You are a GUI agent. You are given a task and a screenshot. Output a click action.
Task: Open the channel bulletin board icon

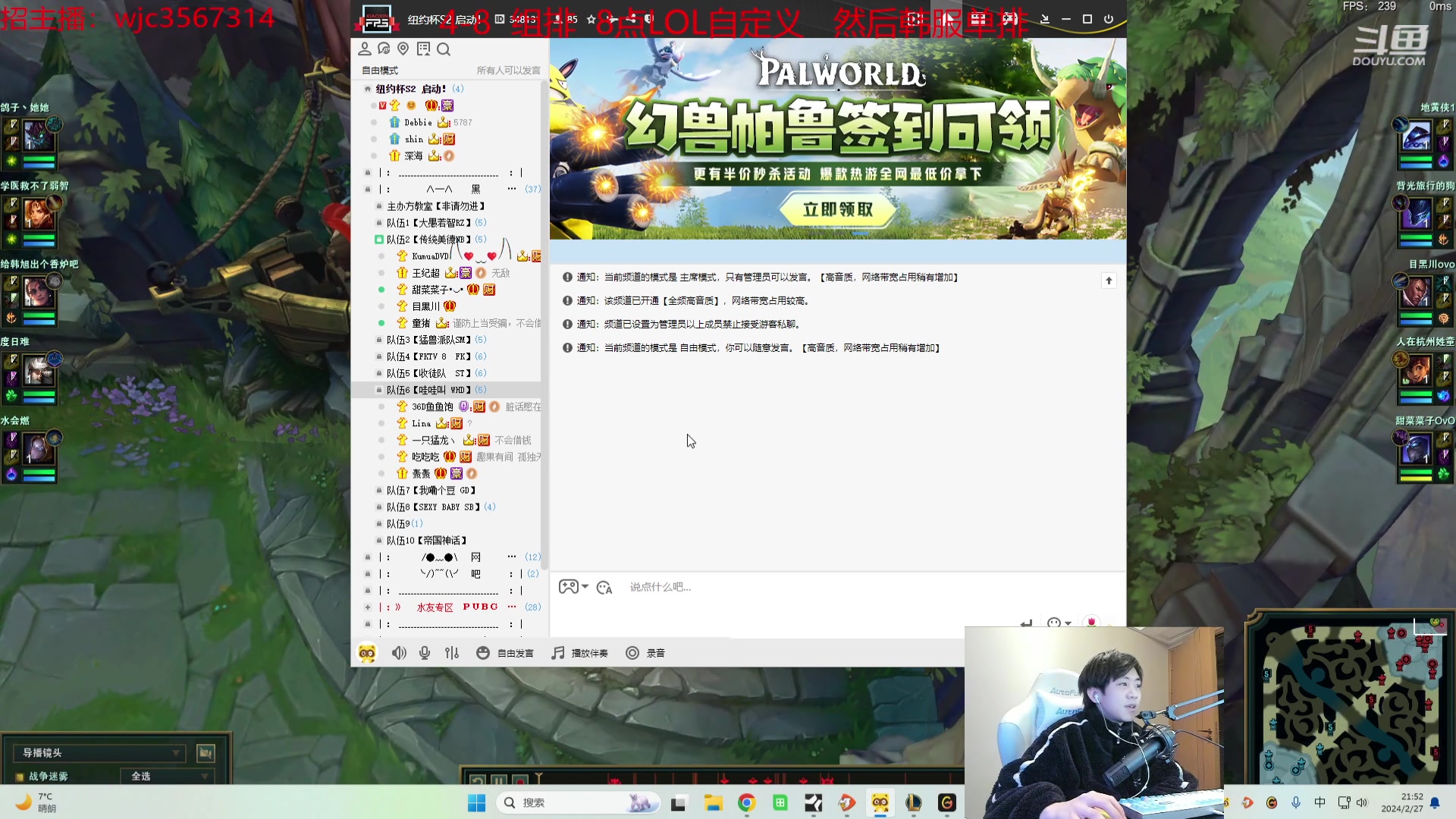click(423, 49)
